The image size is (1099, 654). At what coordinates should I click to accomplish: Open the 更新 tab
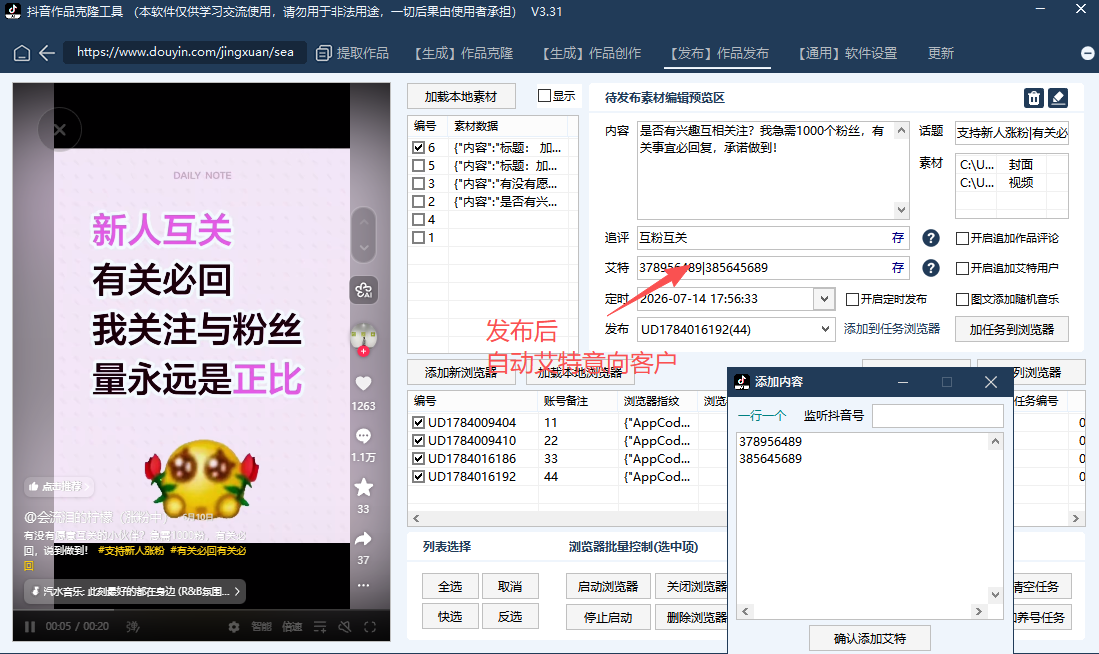[941, 53]
